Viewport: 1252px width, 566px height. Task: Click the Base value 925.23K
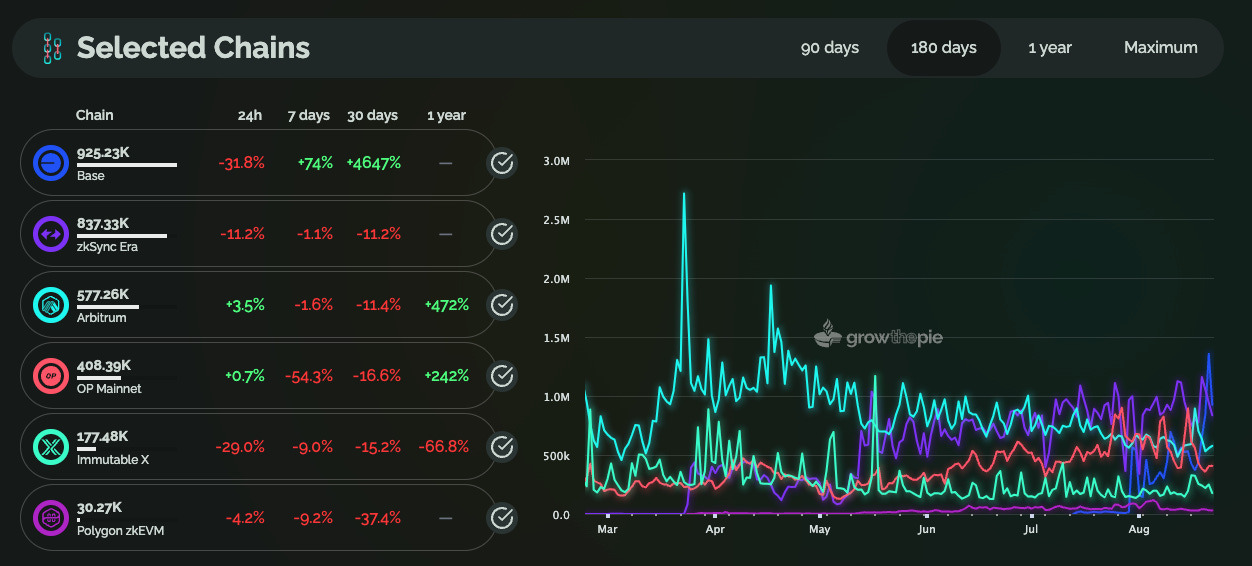tap(103, 153)
